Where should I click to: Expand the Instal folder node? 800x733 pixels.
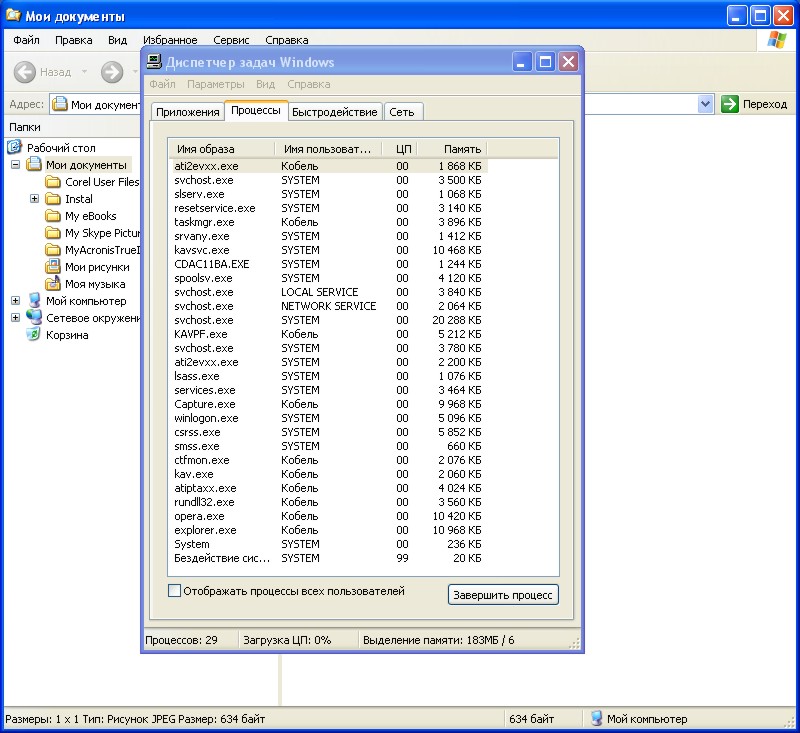coord(34,198)
